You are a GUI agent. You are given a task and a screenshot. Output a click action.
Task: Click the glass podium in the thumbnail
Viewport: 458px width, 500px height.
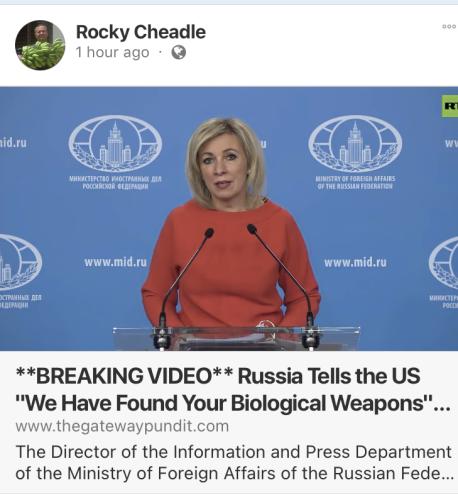tap(236, 338)
